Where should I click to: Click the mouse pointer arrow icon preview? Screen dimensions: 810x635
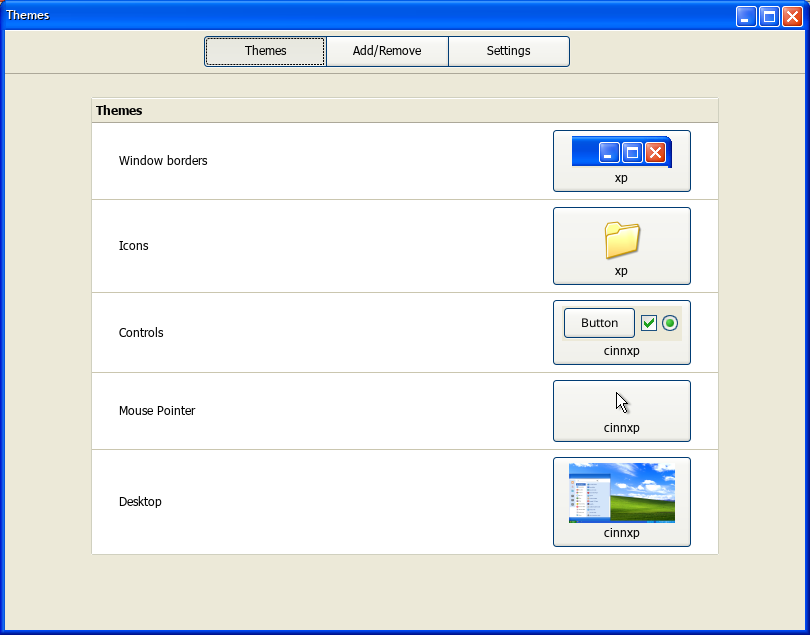(x=622, y=403)
